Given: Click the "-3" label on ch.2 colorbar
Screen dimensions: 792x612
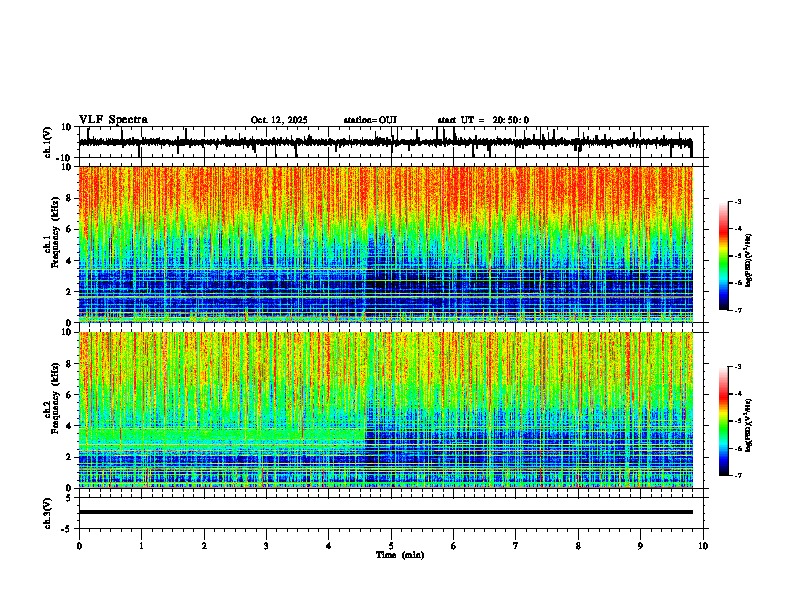Looking at the screenshot, I should [737, 367].
